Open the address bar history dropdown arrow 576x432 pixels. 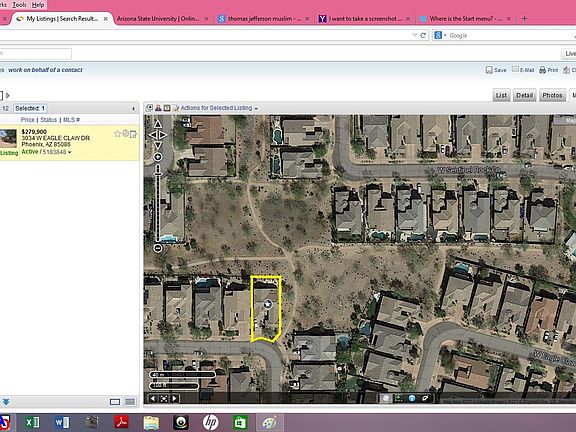pyautogui.click(x=415, y=35)
